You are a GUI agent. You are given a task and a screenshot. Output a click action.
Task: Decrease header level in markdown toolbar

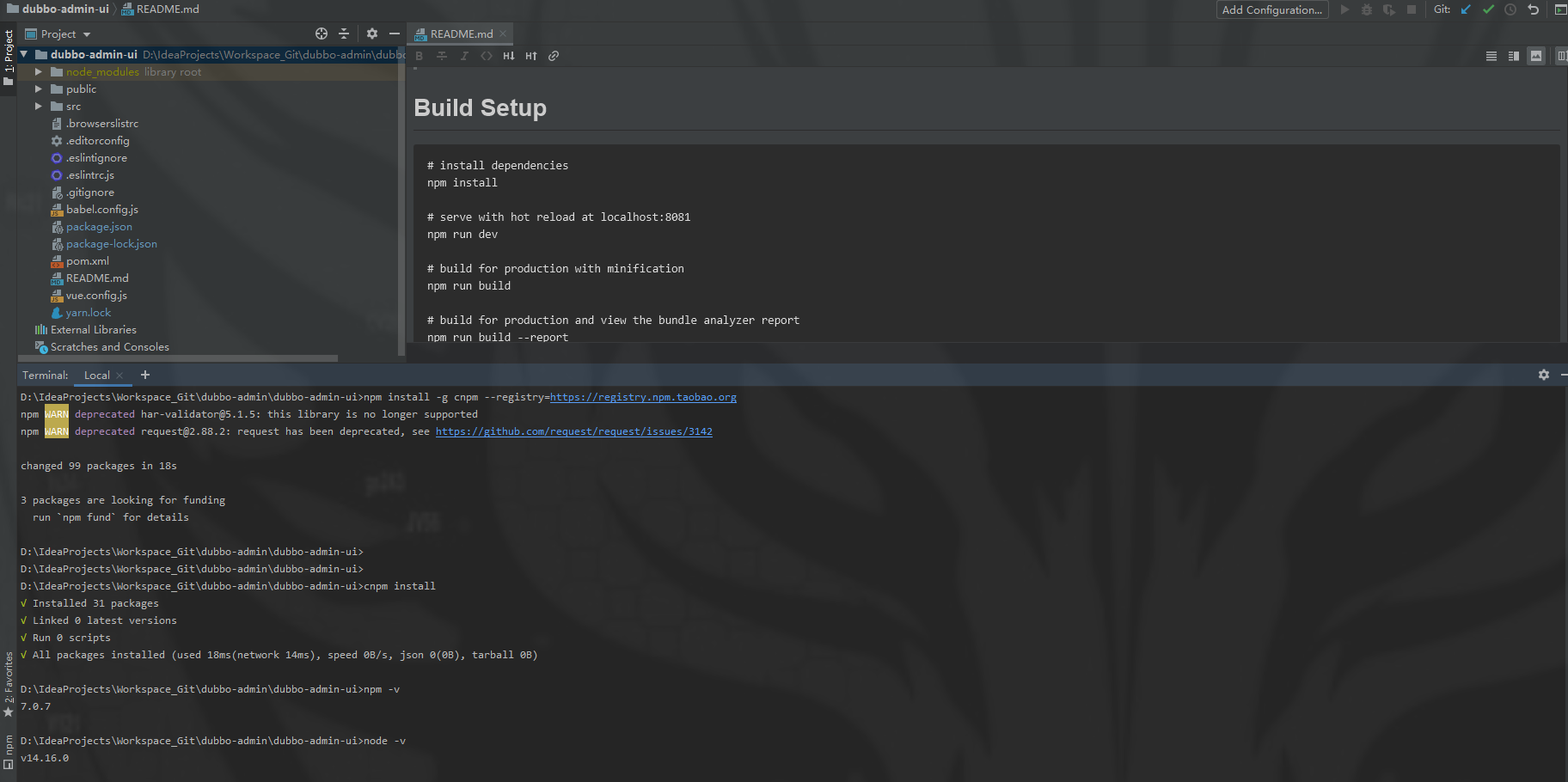coord(509,56)
